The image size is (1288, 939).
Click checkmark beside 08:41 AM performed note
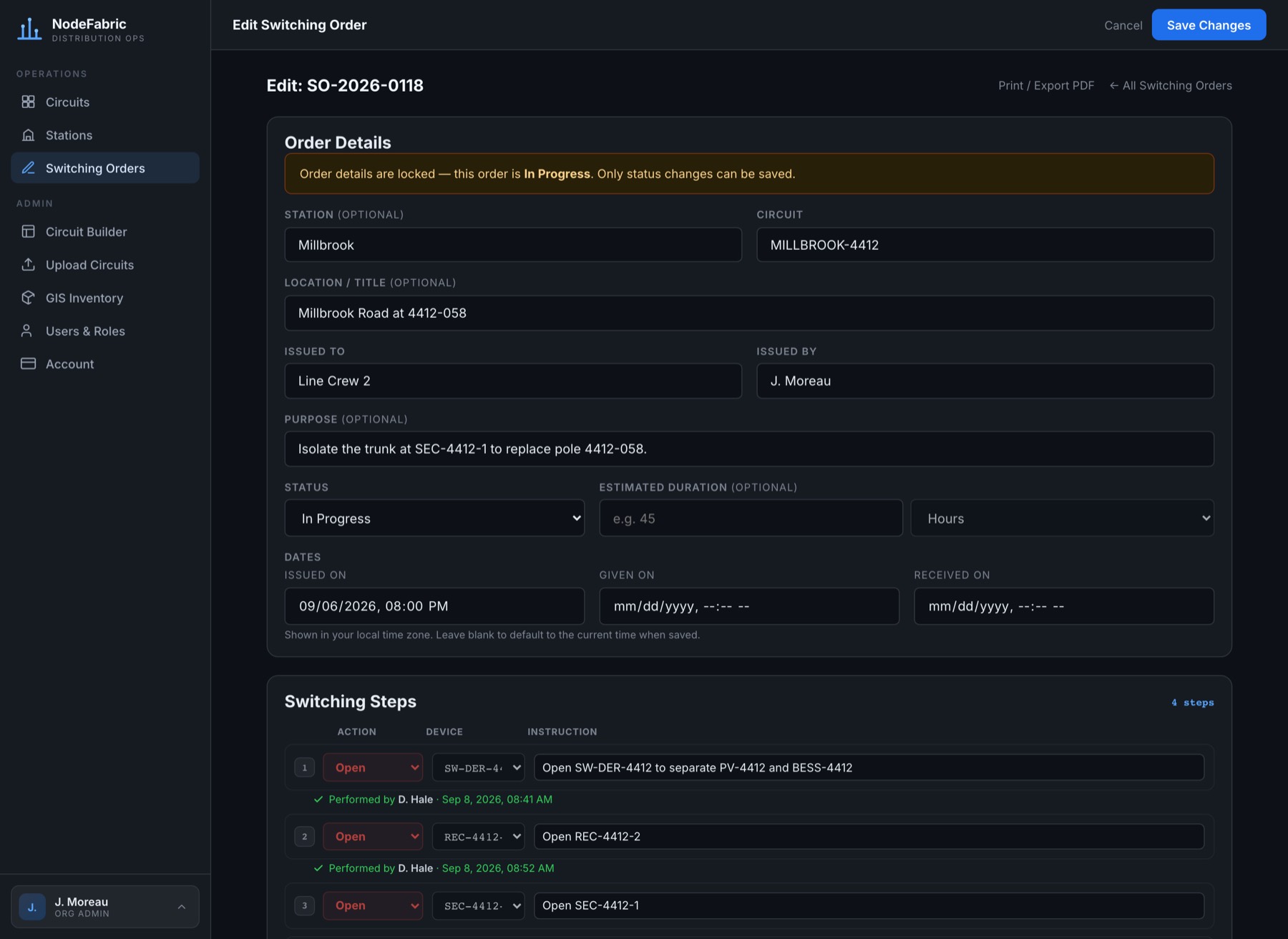pos(318,799)
